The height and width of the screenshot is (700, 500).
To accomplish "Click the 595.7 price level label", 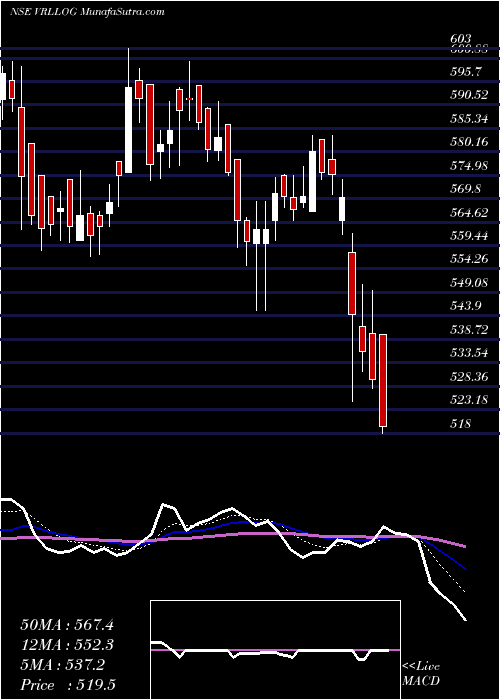I will pyautogui.click(x=467, y=71).
